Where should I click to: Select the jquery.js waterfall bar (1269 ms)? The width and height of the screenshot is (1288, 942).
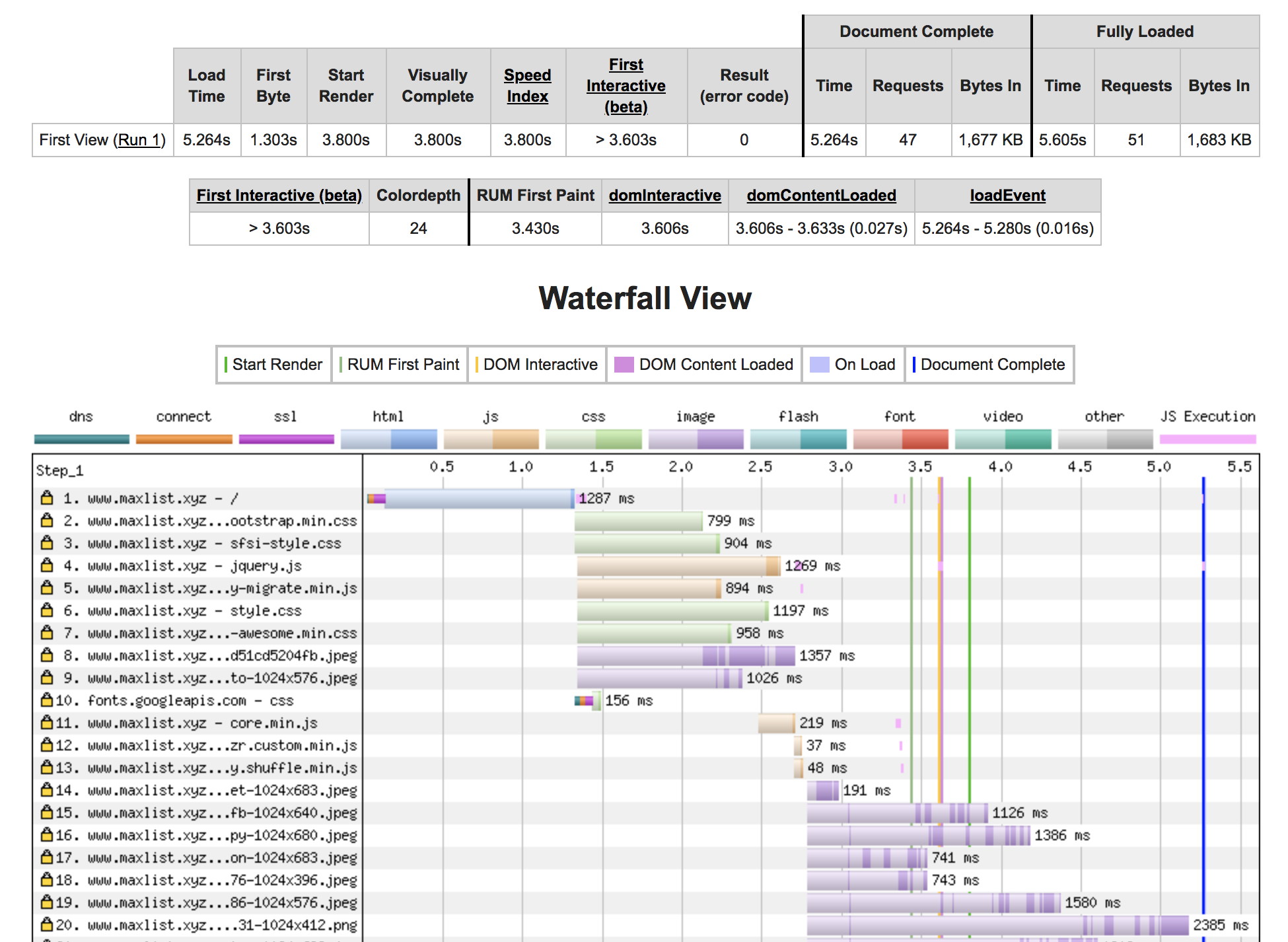[x=678, y=566]
